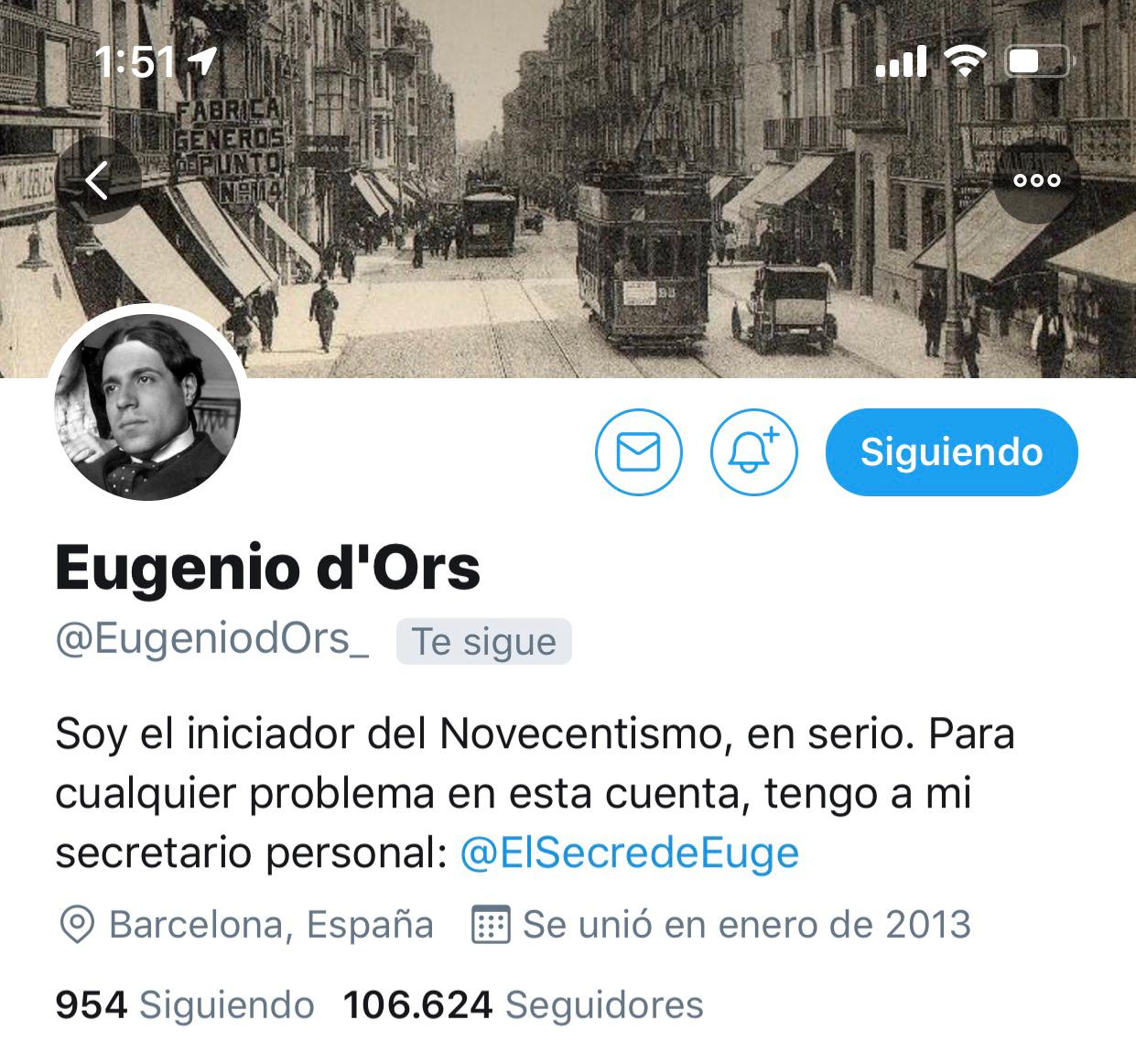Tap the Se unió en enero de 2013 text
The height and width of the screenshot is (1064, 1136).
[x=747, y=925]
